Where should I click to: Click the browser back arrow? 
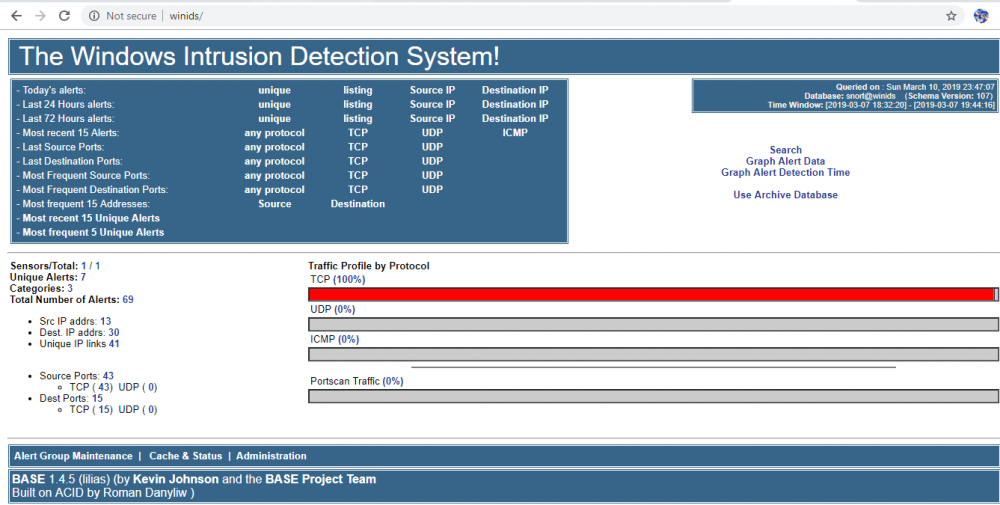point(16,16)
